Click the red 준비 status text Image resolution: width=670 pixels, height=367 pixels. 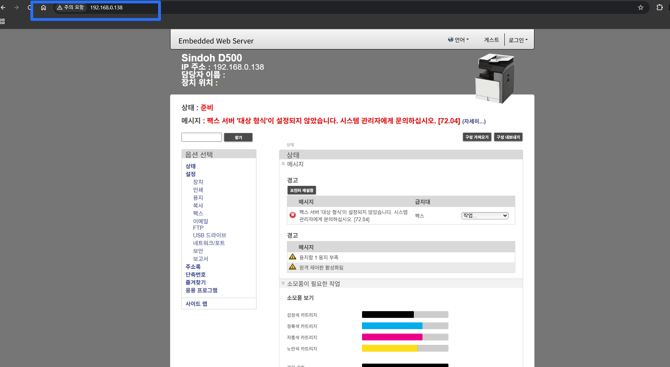point(207,108)
